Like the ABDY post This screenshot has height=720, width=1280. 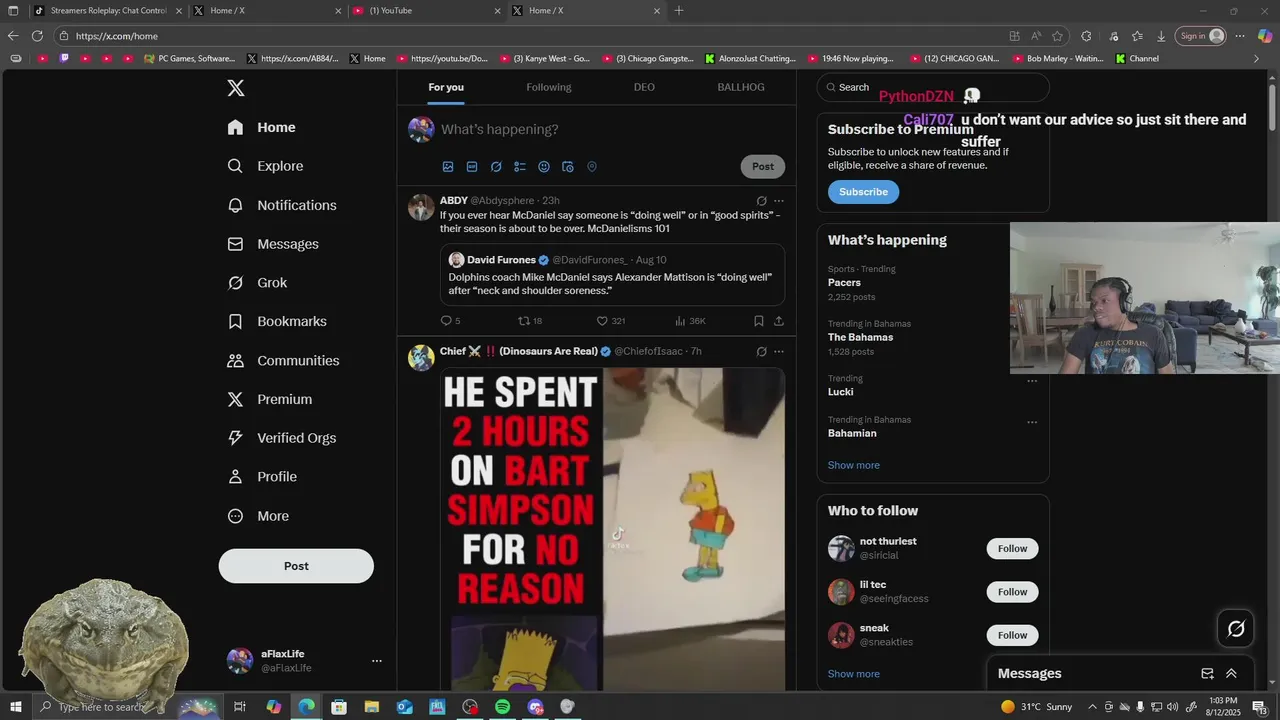tap(610, 321)
